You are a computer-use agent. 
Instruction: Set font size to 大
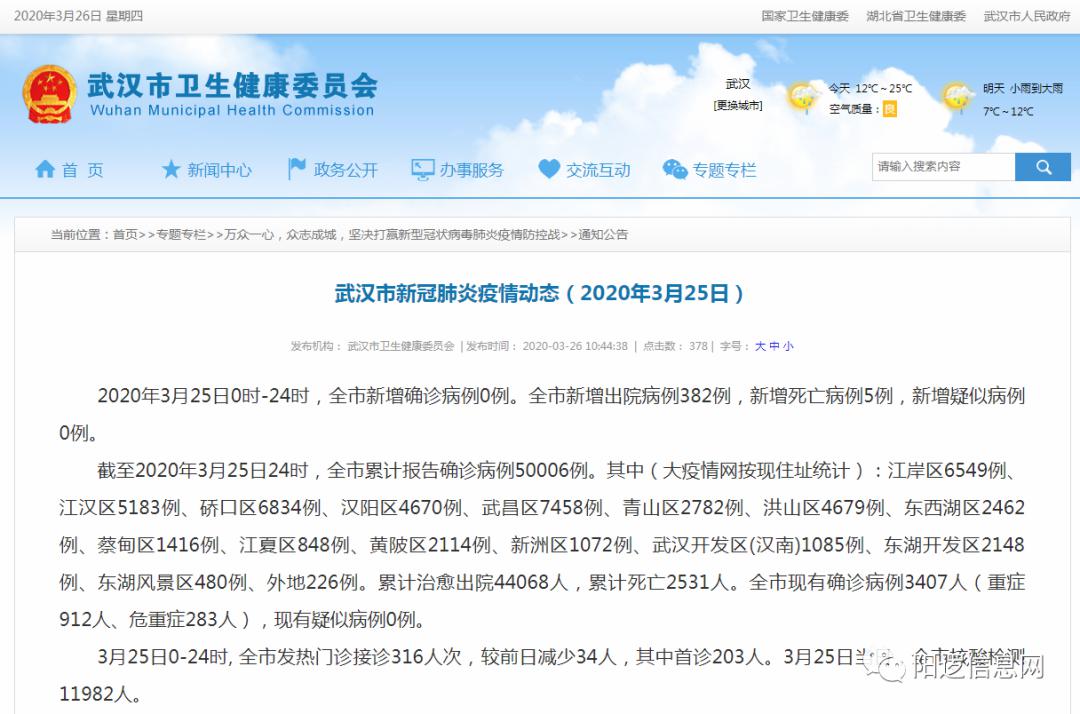760,346
